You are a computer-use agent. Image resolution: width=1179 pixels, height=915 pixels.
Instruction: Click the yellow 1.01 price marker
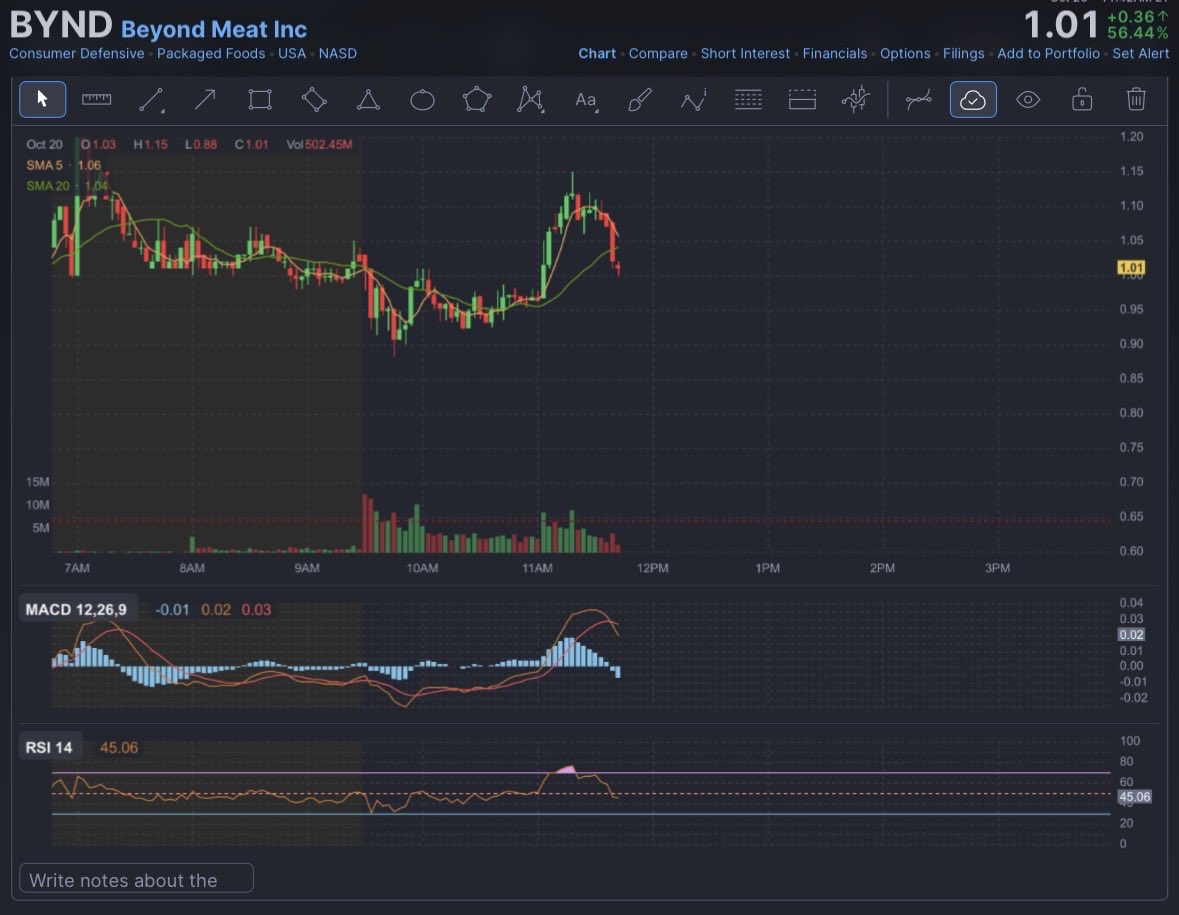(1131, 268)
